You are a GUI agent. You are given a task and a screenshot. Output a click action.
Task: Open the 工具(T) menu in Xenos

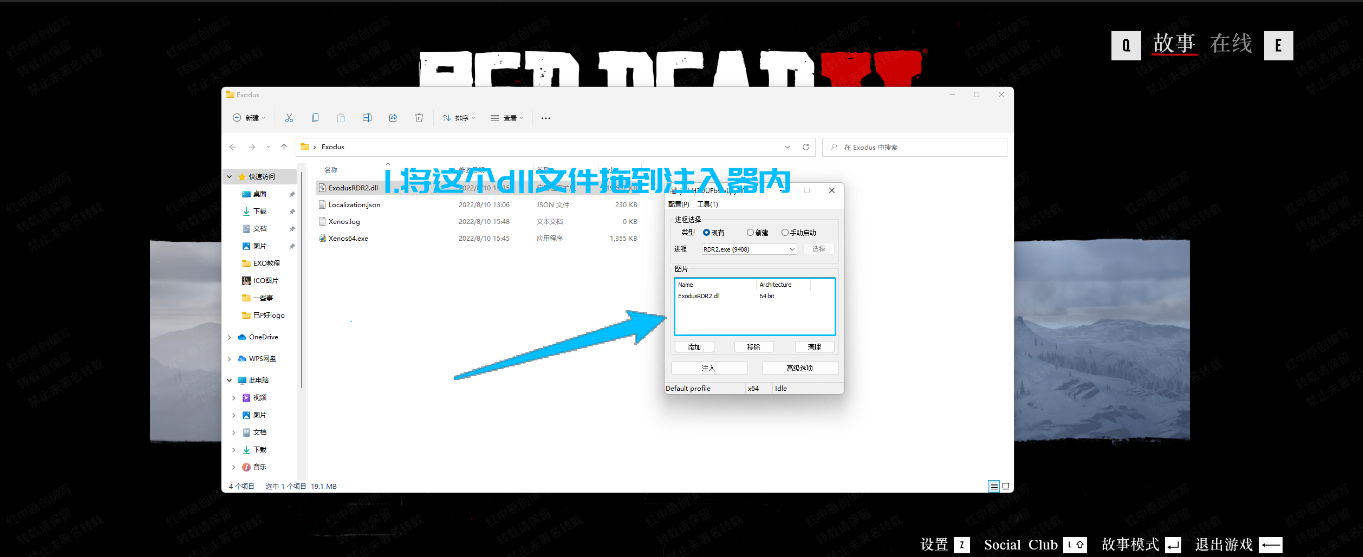[x=707, y=204]
